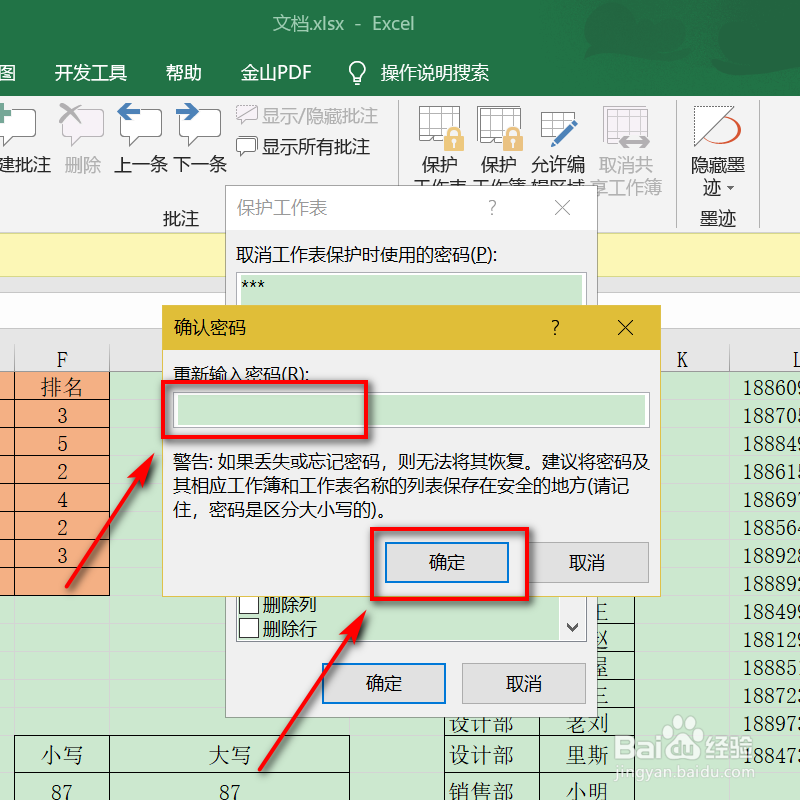Select the Protect Sheet (保护工作表) icon
Image resolution: width=800 pixels, height=800 pixels.
[x=438, y=135]
